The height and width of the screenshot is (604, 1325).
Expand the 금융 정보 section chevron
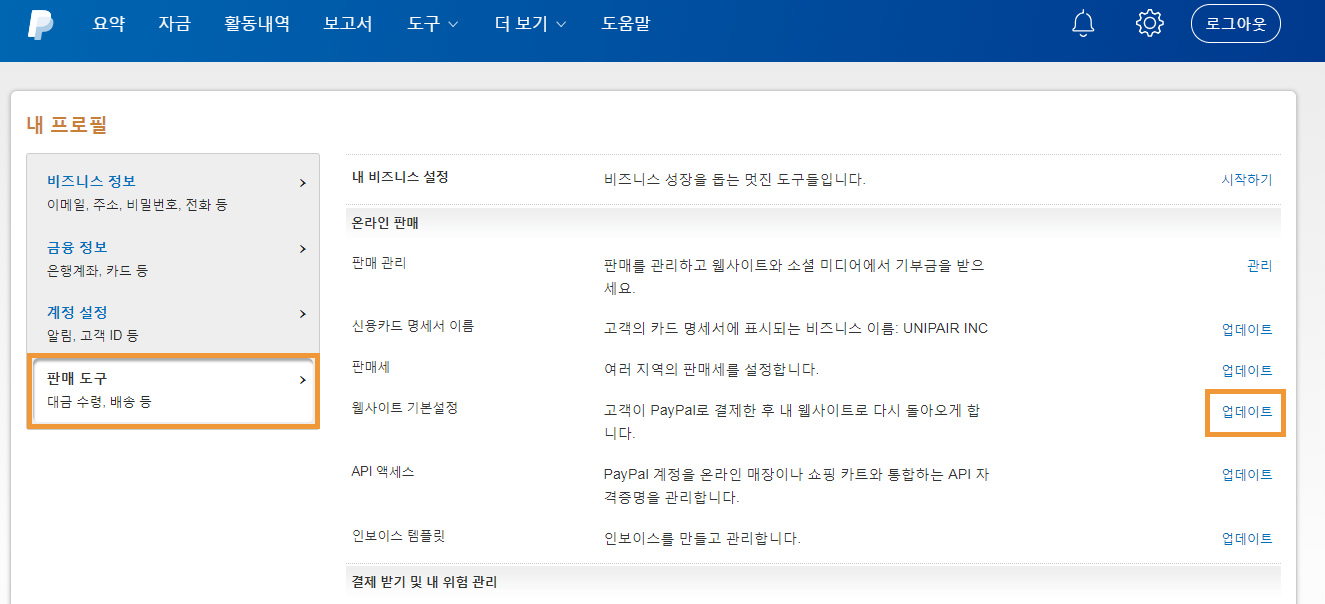pyautogui.click(x=302, y=248)
